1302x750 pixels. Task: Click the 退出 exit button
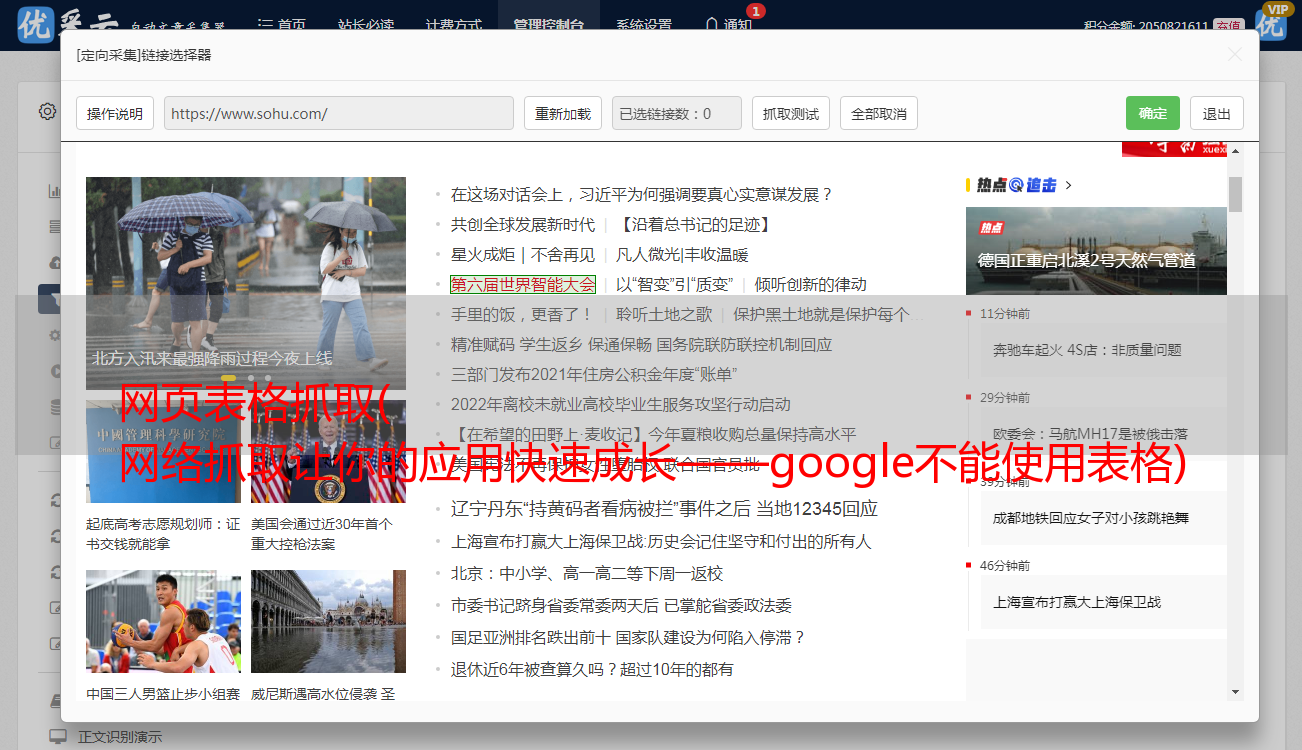coord(1216,114)
